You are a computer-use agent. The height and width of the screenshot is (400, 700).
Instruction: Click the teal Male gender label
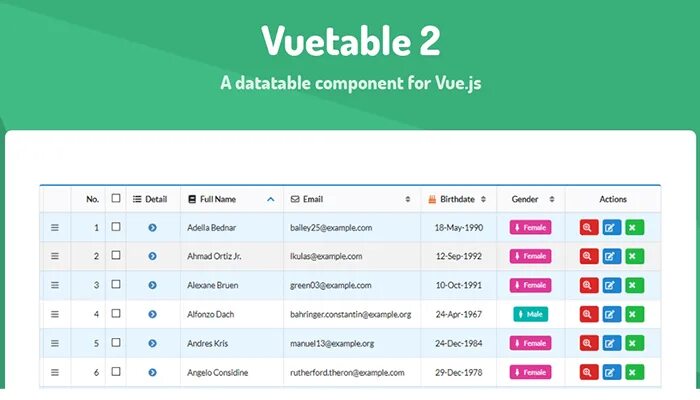[530, 314]
